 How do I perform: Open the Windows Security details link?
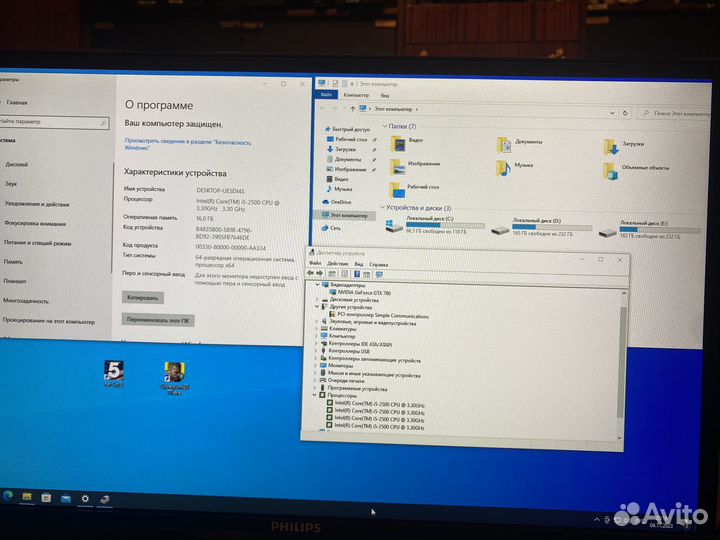[187, 145]
